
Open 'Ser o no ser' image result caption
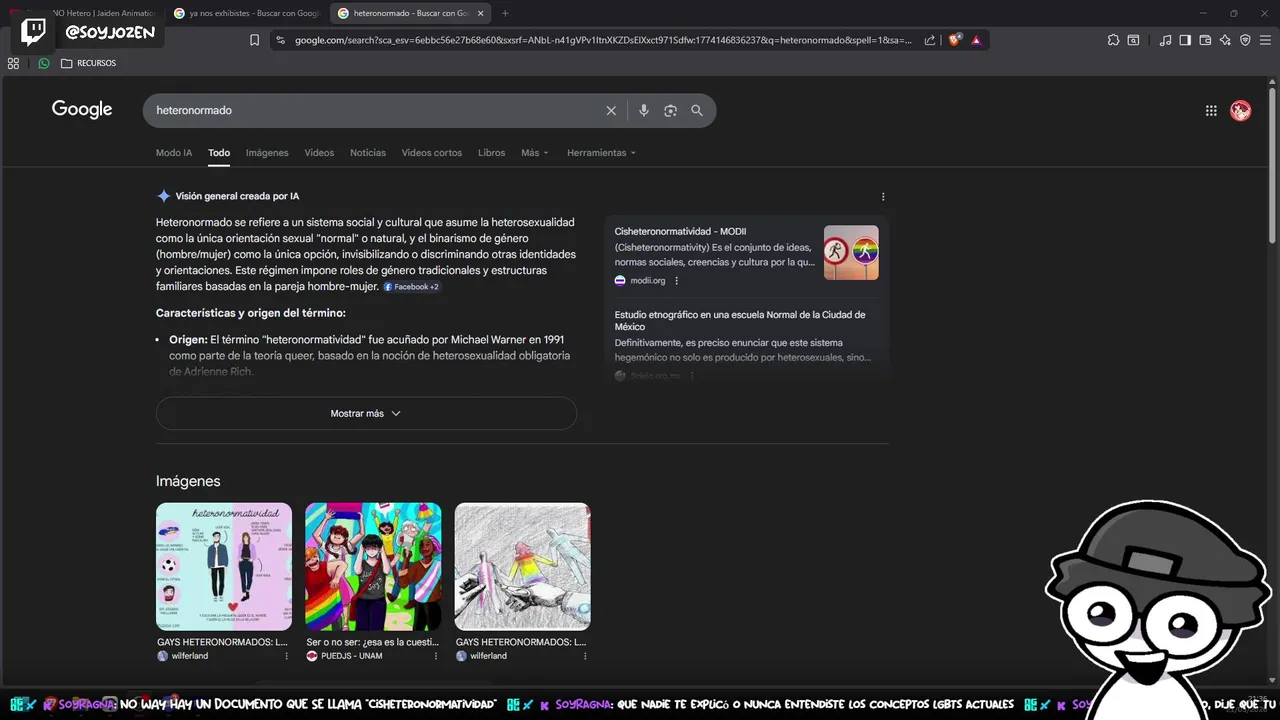372,642
